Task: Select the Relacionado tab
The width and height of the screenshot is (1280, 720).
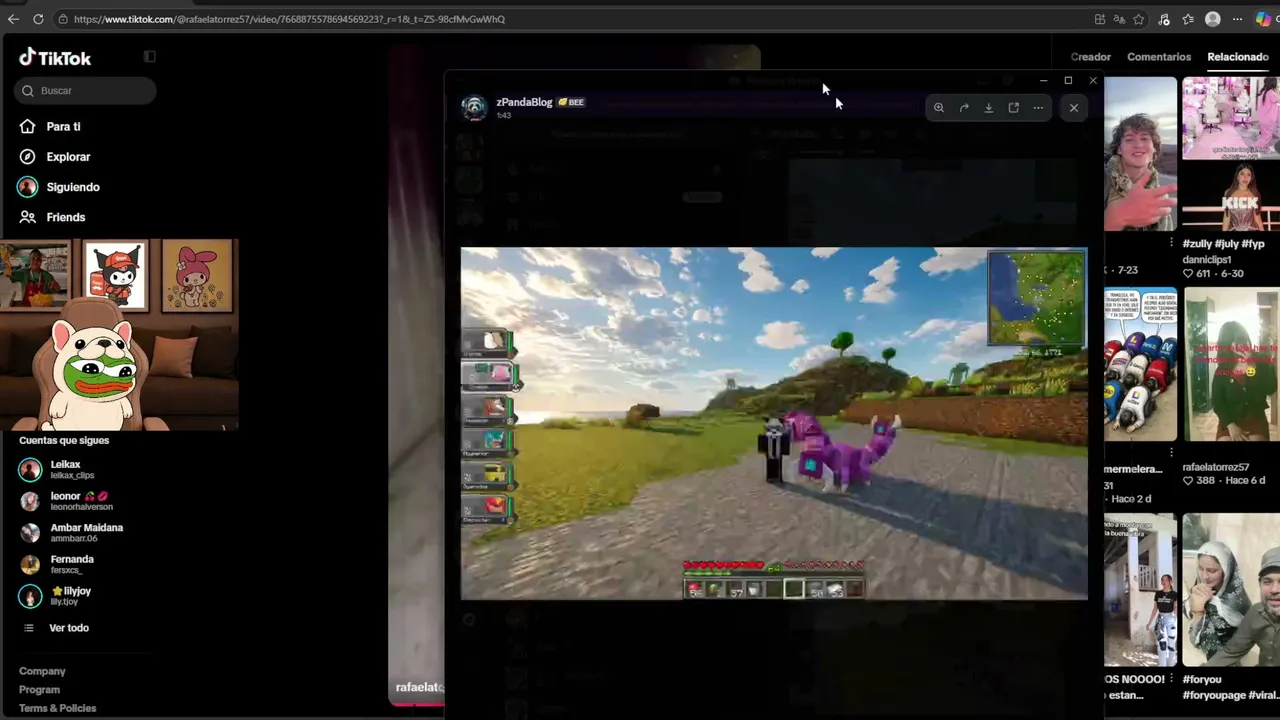Action: tap(1238, 57)
